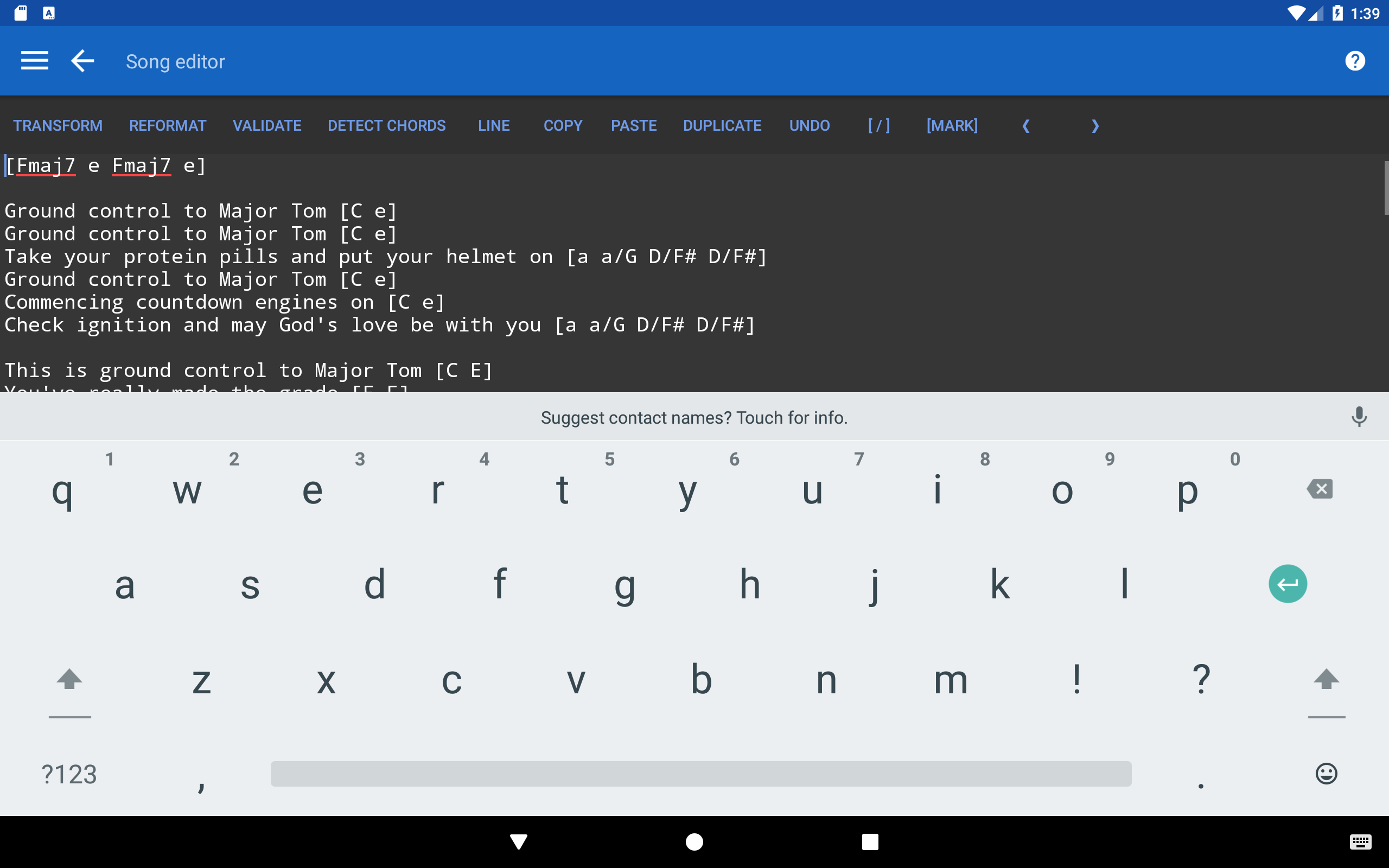Switch to ?123 symbols keyboard

tap(69, 775)
